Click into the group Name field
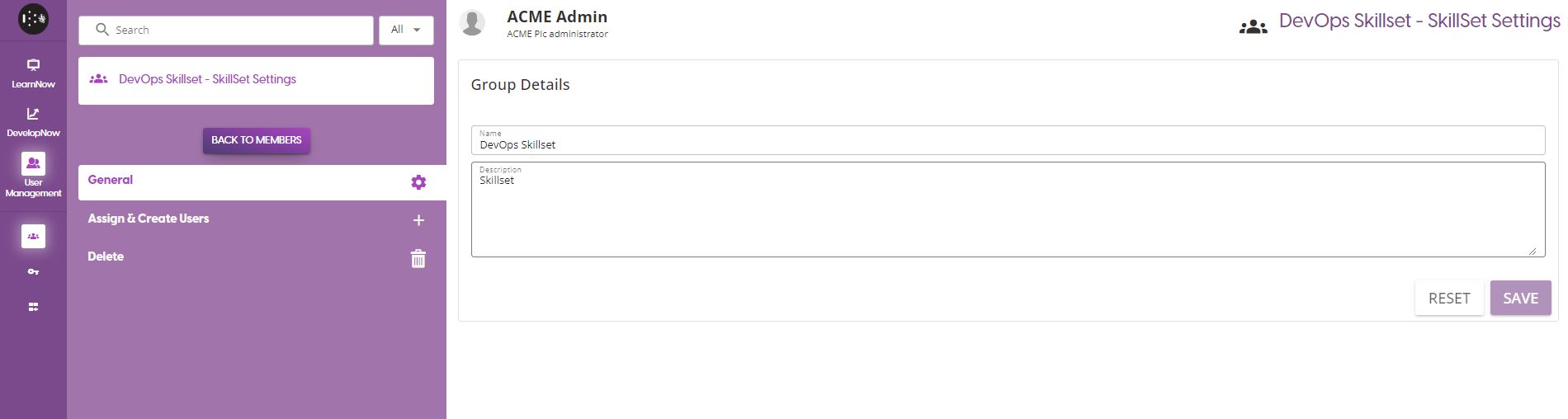Image resolution: width=1568 pixels, height=419 pixels. tap(1007, 145)
